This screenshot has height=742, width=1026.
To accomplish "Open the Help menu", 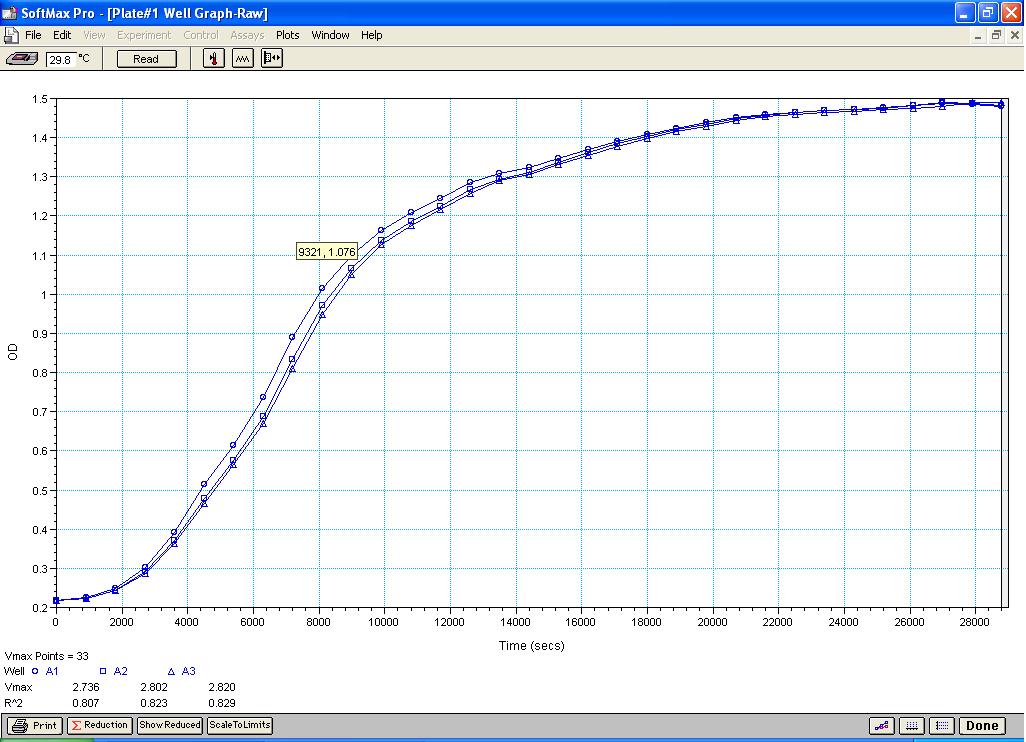I will coord(371,35).
